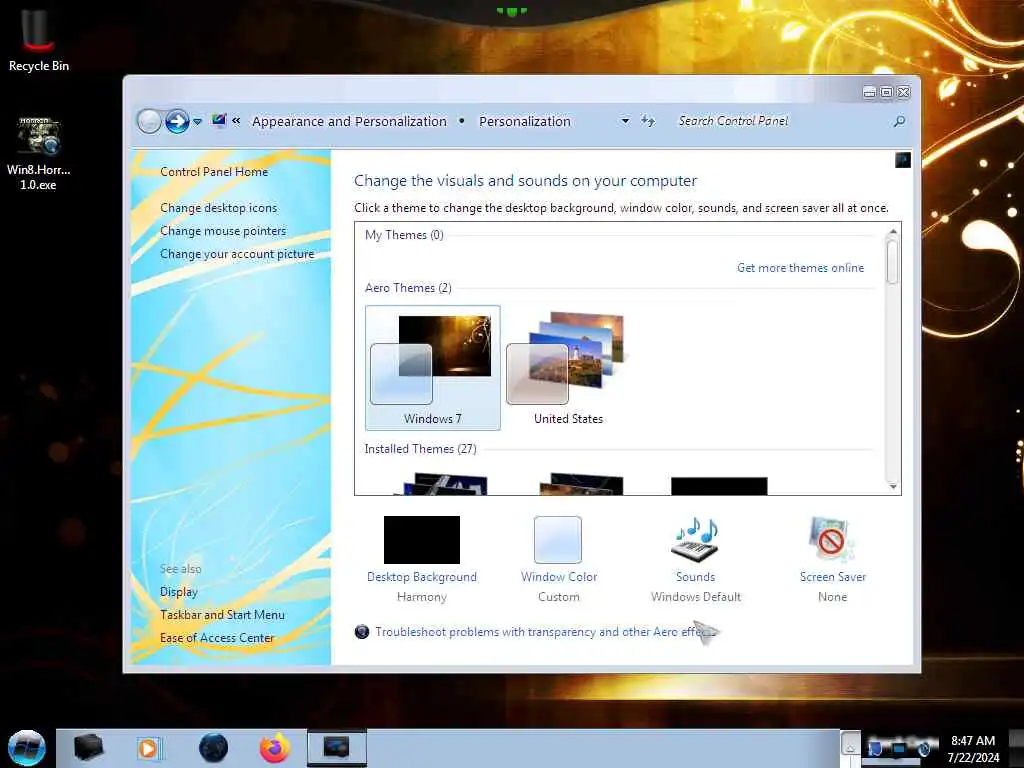Open the dark globe taskbar icon

click(x=214, y=748)
